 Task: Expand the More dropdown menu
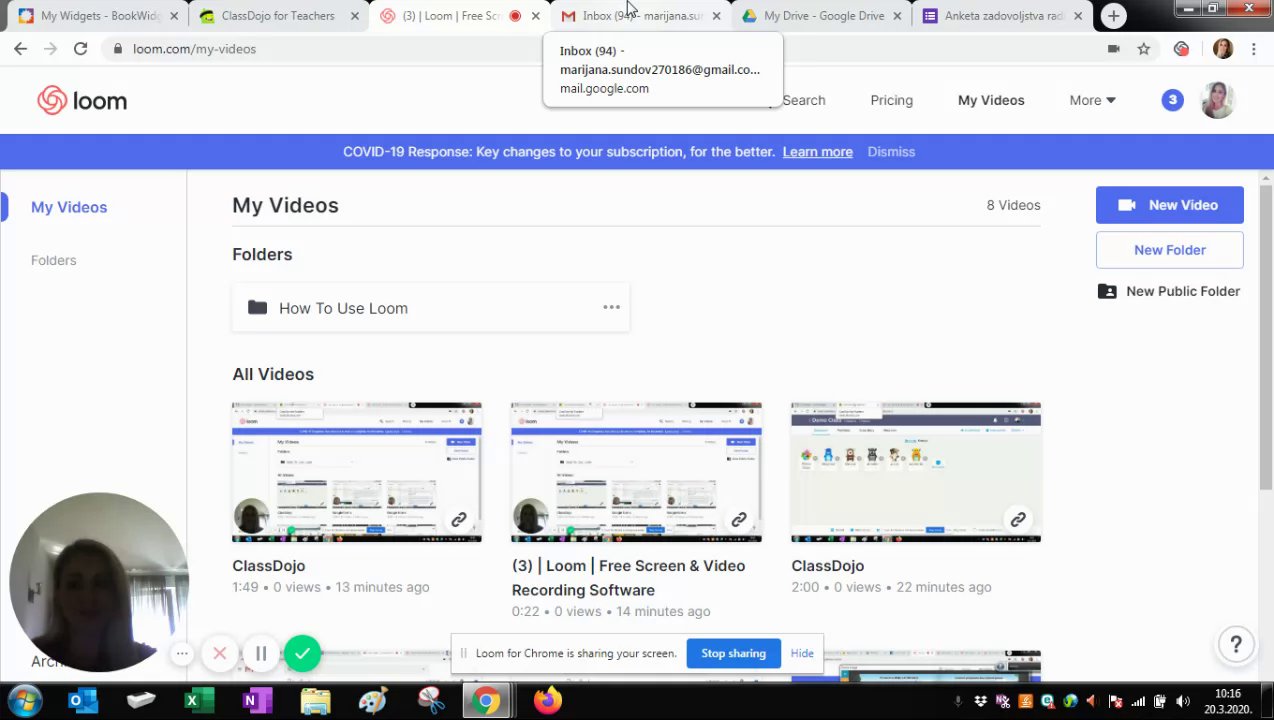pyautogui.click(x=1092, y=100)
